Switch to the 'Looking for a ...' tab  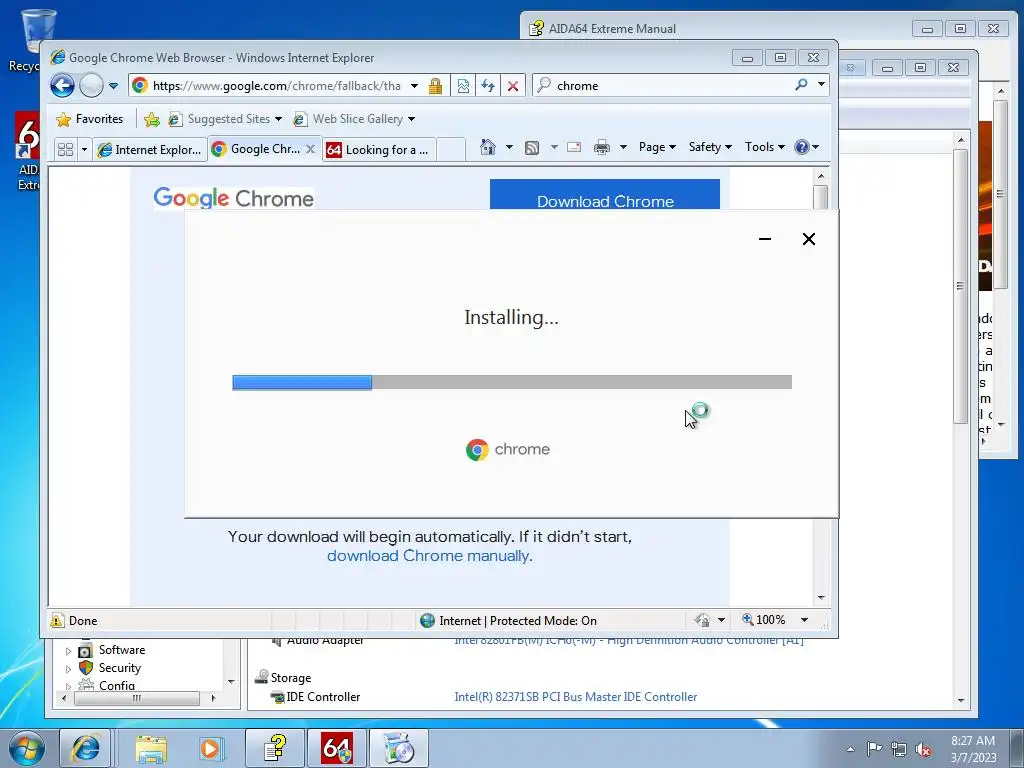379,150
